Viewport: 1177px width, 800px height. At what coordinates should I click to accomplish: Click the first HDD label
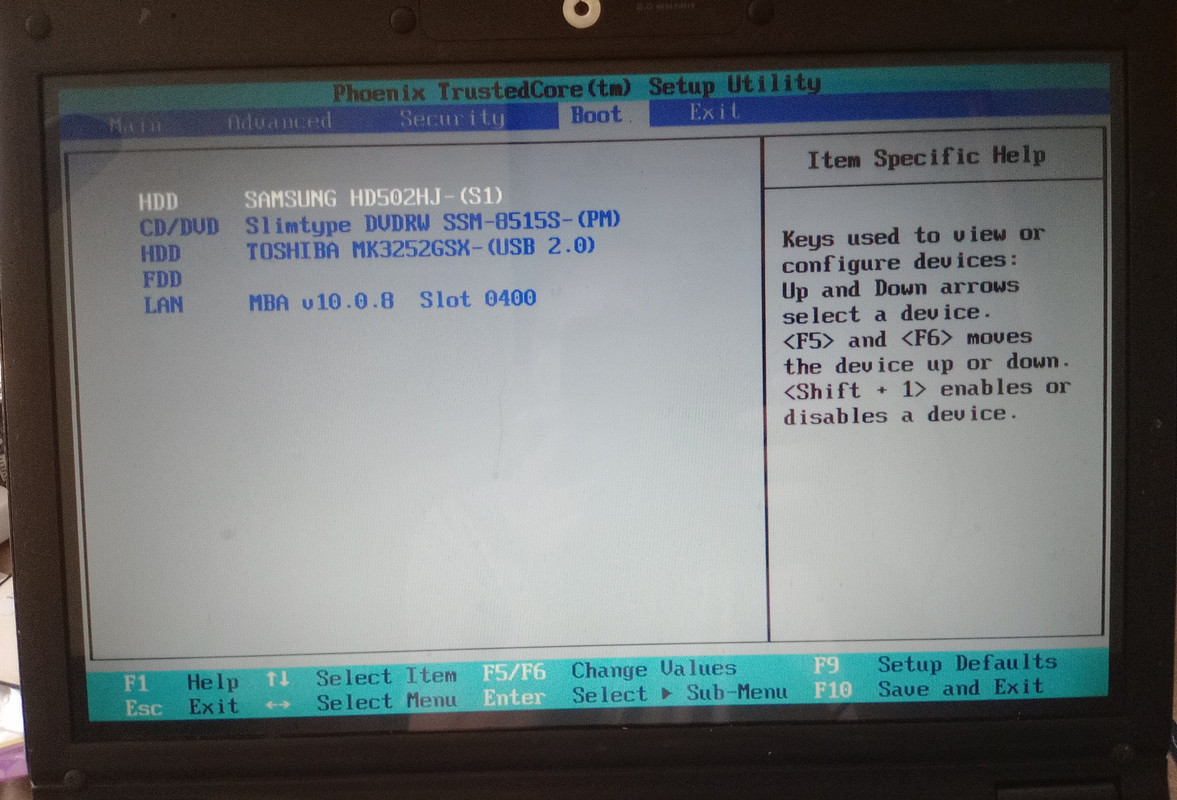pyautogui.click(x=158, y=201)
